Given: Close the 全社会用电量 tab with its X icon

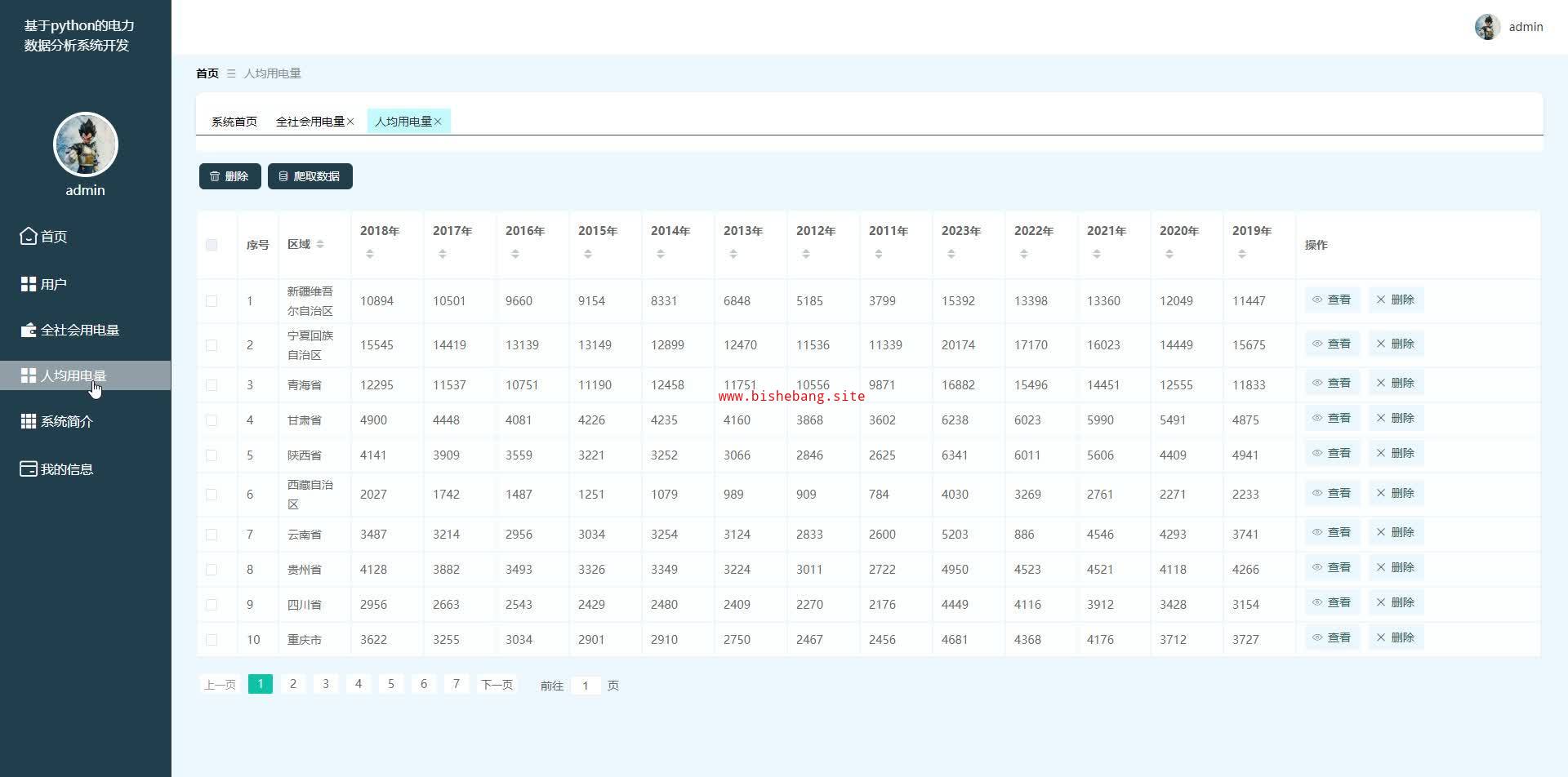Looking at the screenshot, I should (x=350, y=122).
